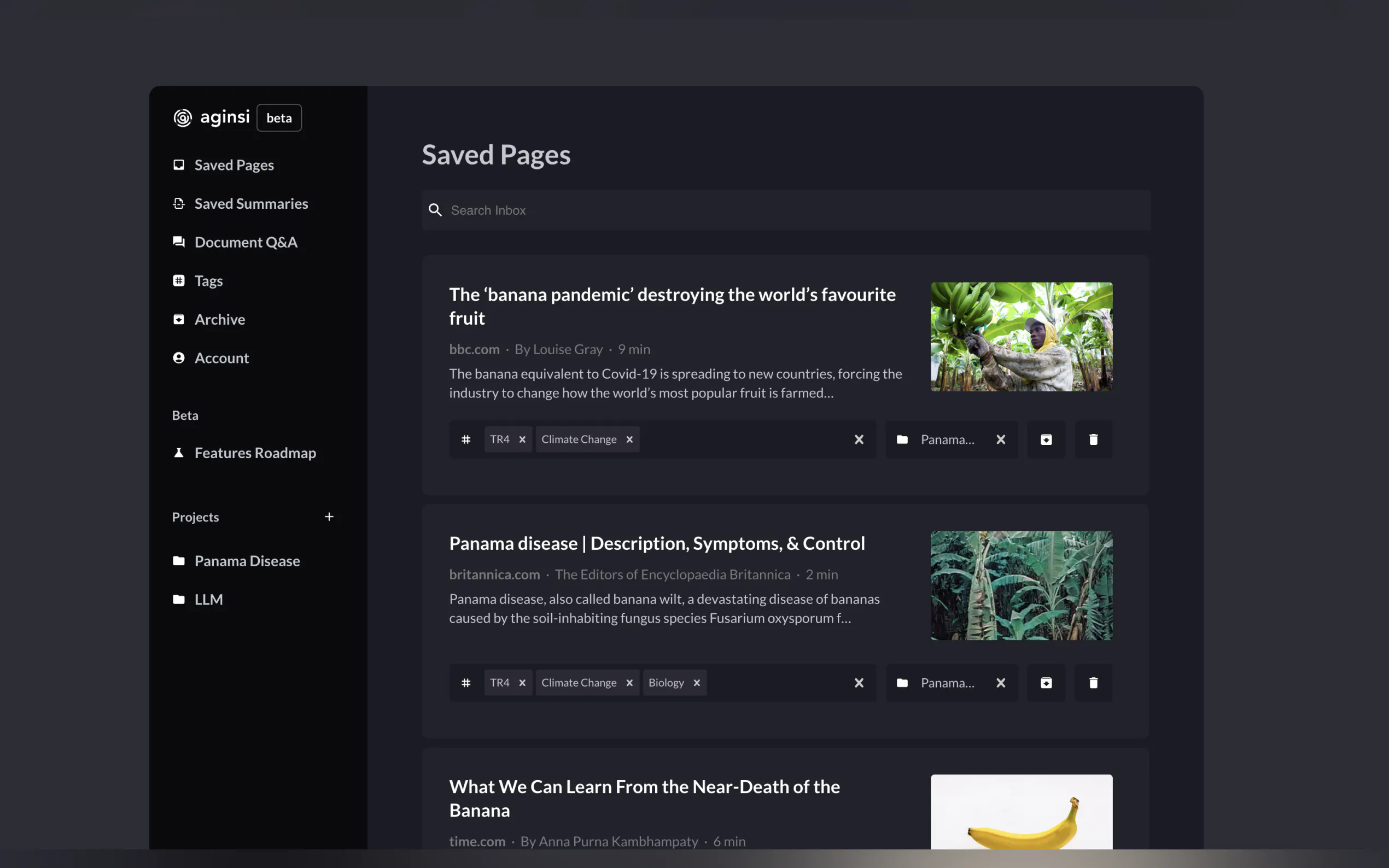Click the search magnifier icon
This screenshot has width=1389, height=868.
[435, 210]
